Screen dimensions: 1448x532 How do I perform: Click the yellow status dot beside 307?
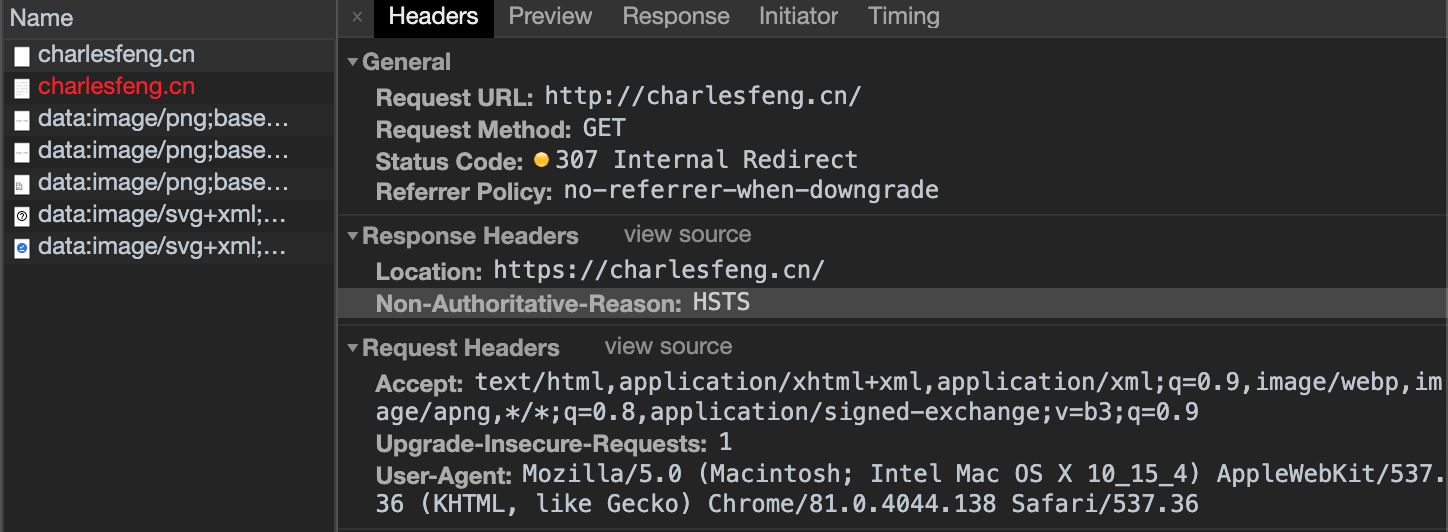click(x=541, y=160)
